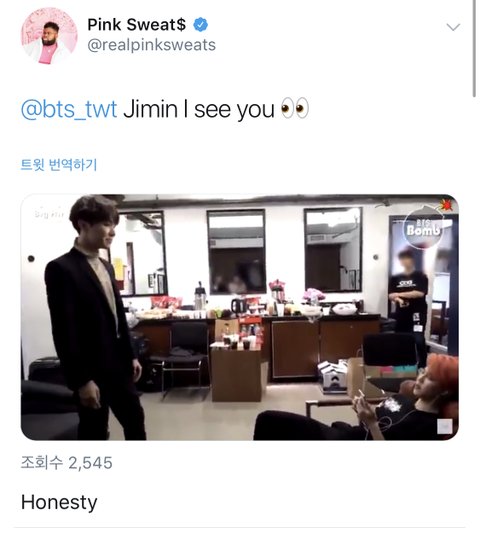Visit the @realpinksweats handle
Viewport: 480px width, 539px height.
tap(152, 45)
